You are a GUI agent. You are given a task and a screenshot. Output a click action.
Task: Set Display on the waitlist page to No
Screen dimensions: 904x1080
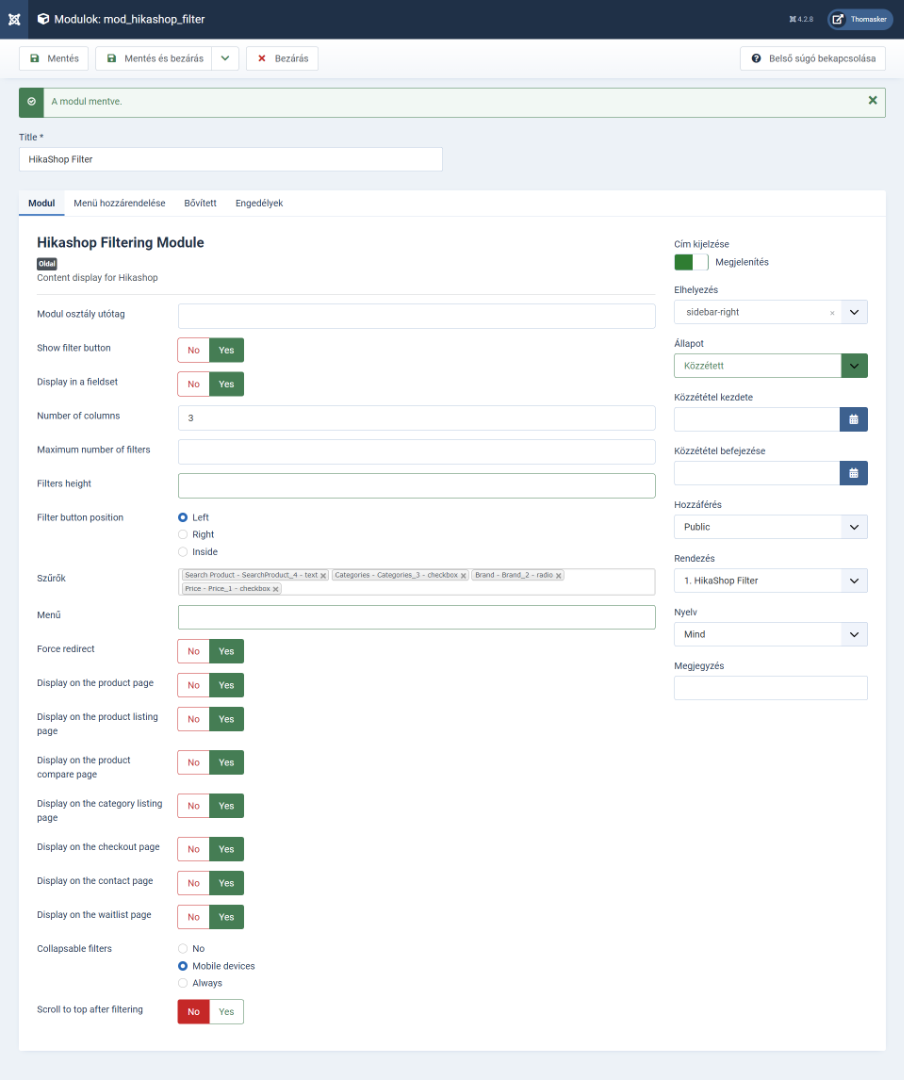click(x=194, y=917)
